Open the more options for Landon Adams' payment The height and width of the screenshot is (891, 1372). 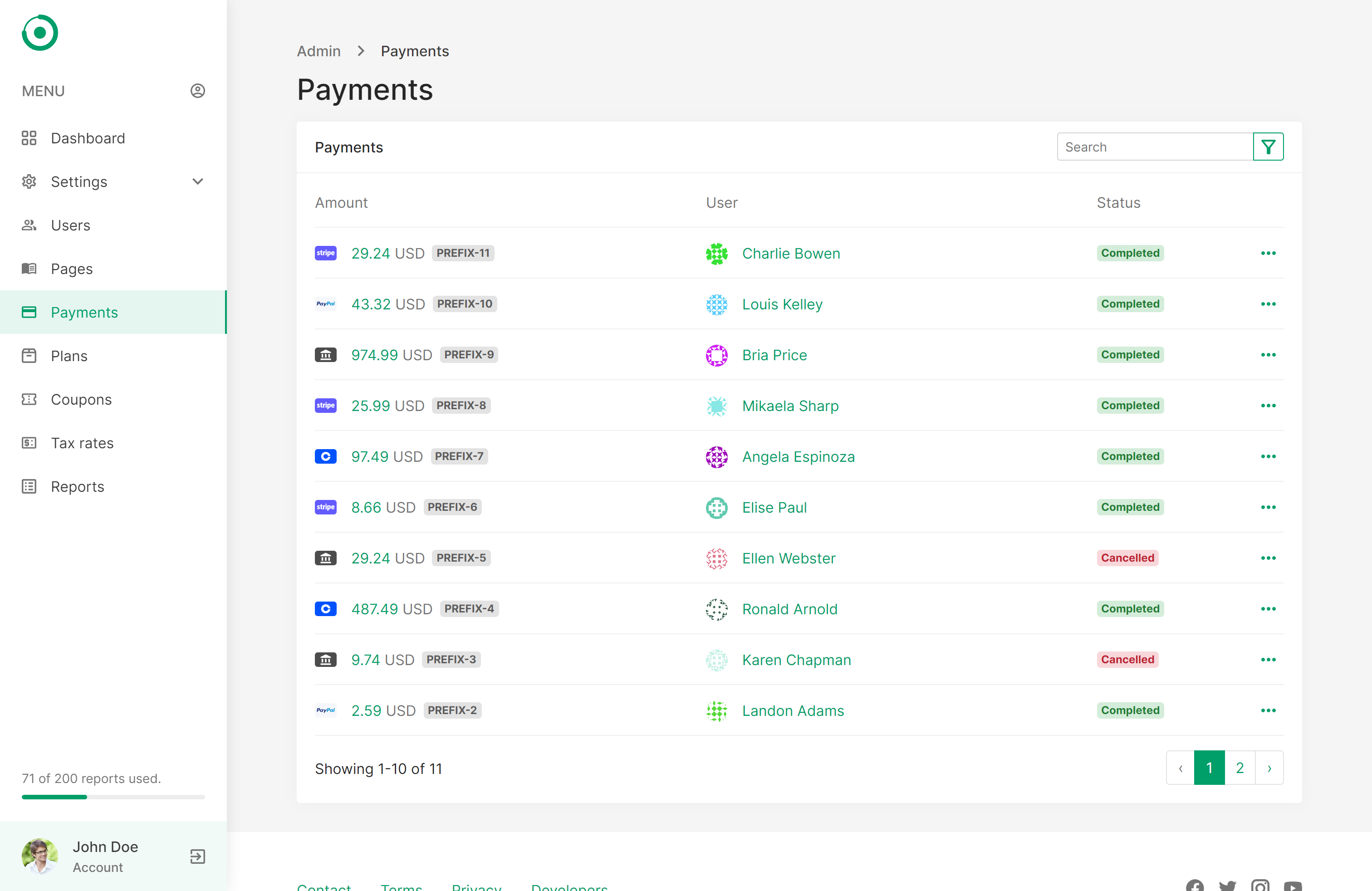pos(1268,710)
